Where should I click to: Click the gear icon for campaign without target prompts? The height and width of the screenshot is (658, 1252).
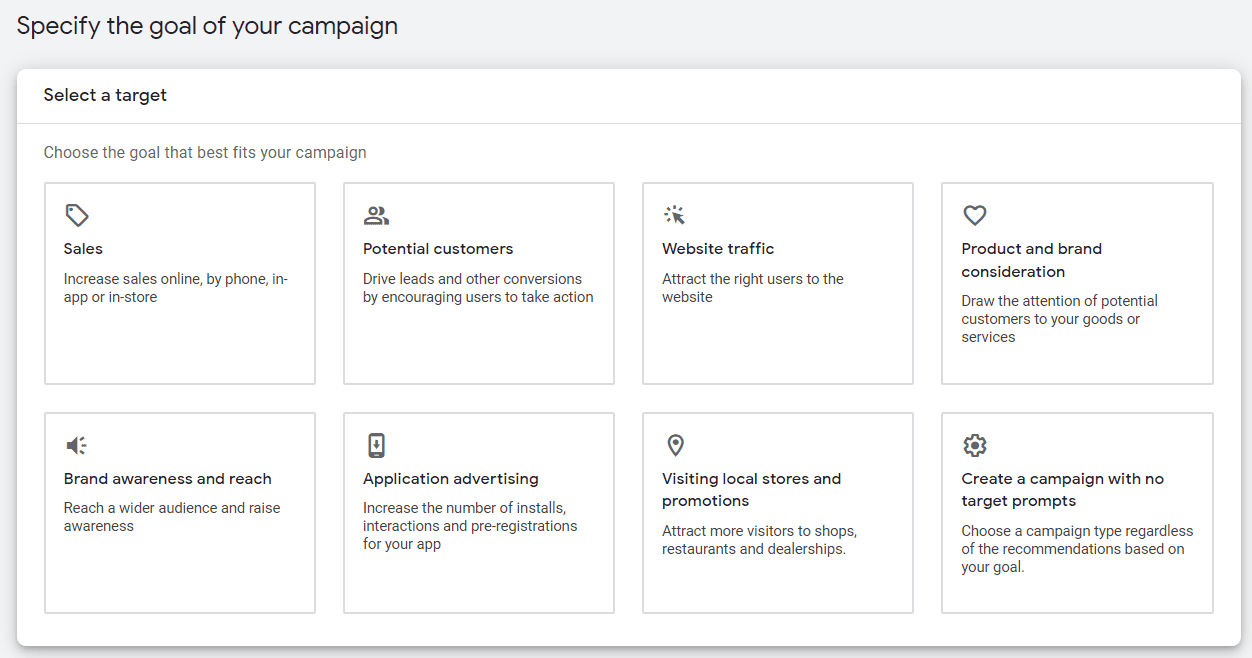point(974,445)
